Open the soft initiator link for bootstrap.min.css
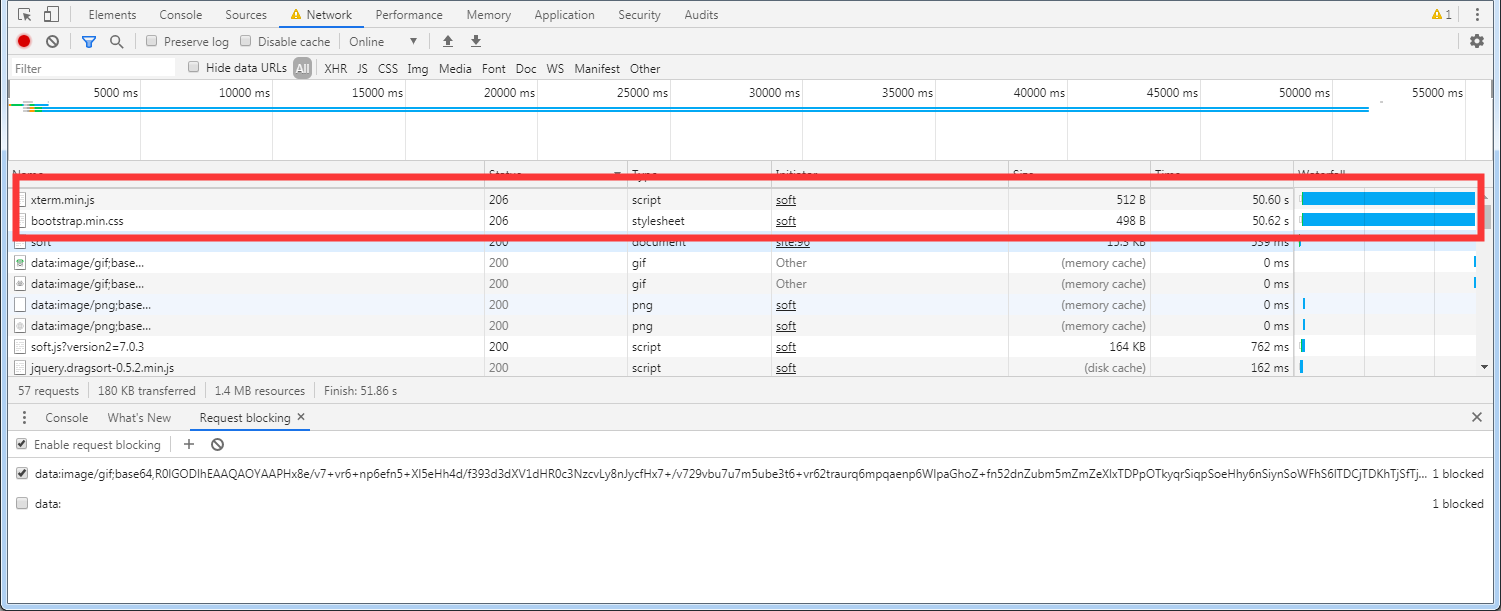The image size is (1501, 611). tap(786, 221)
